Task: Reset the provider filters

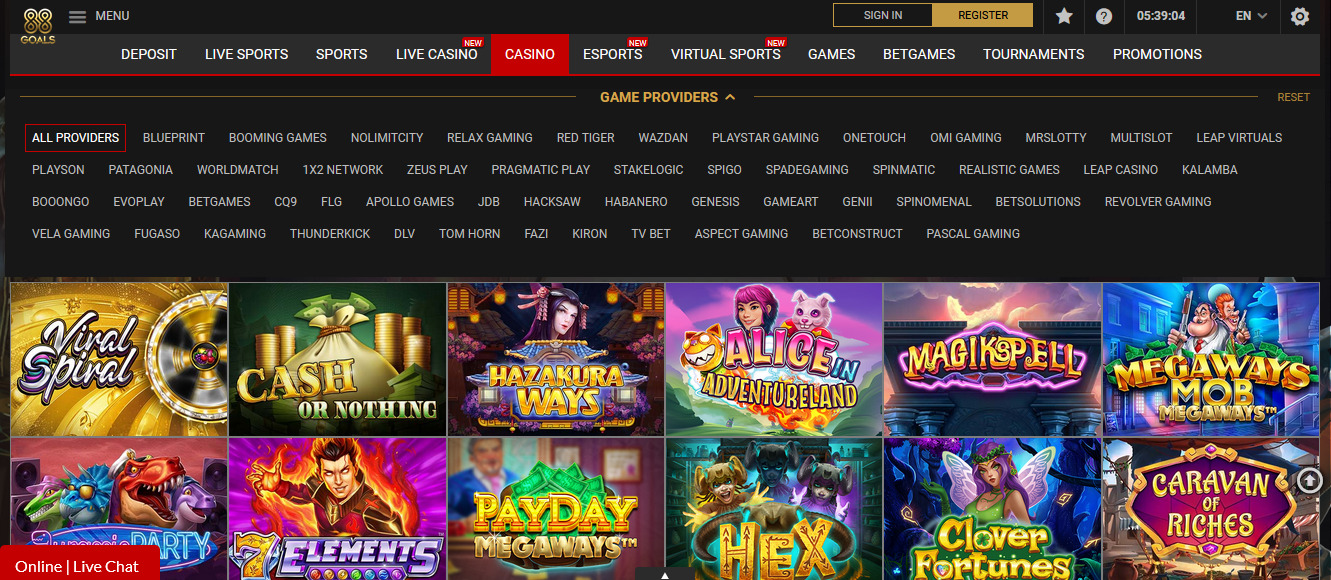Action: (x=1293, y=97)
